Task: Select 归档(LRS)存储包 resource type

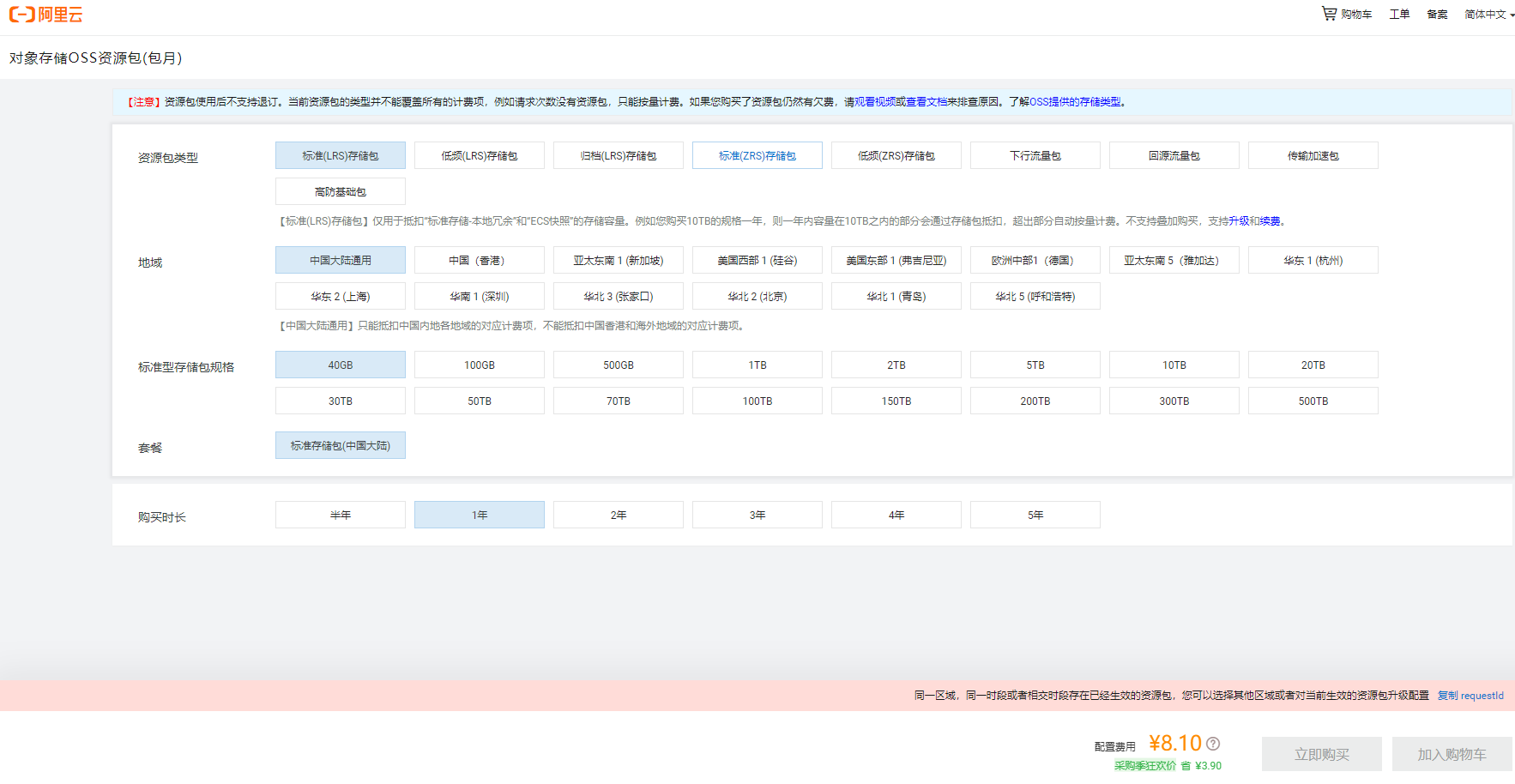Action: tap(619, 155)
